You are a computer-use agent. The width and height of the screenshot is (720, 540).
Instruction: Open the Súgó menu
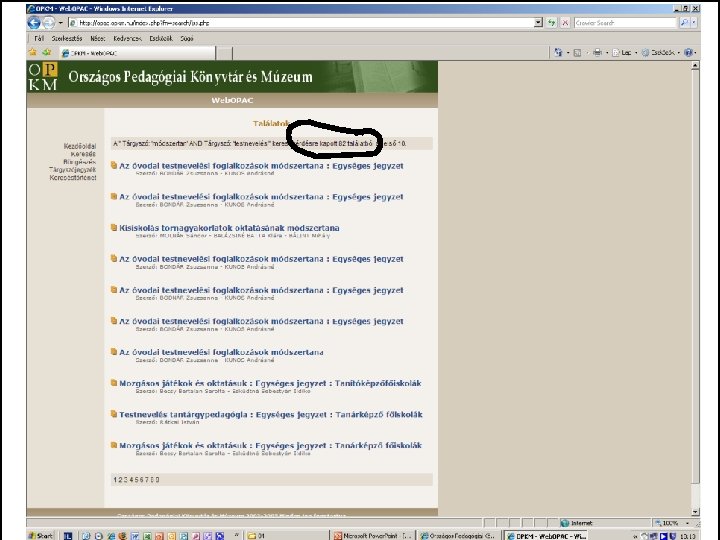(x=187, y=39)
